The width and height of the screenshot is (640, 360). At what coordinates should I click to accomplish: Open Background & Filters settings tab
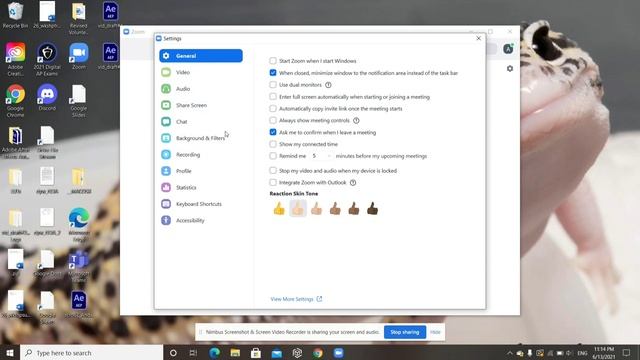tap(201, 138)
